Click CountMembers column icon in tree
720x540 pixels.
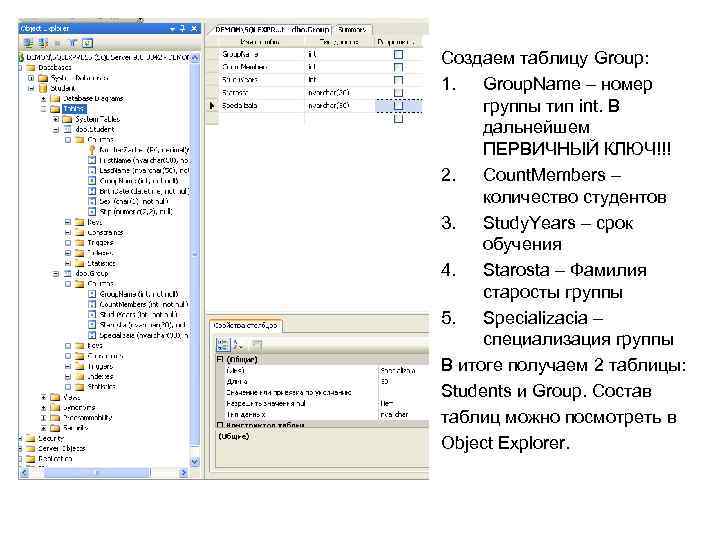[x=92, y=304]
